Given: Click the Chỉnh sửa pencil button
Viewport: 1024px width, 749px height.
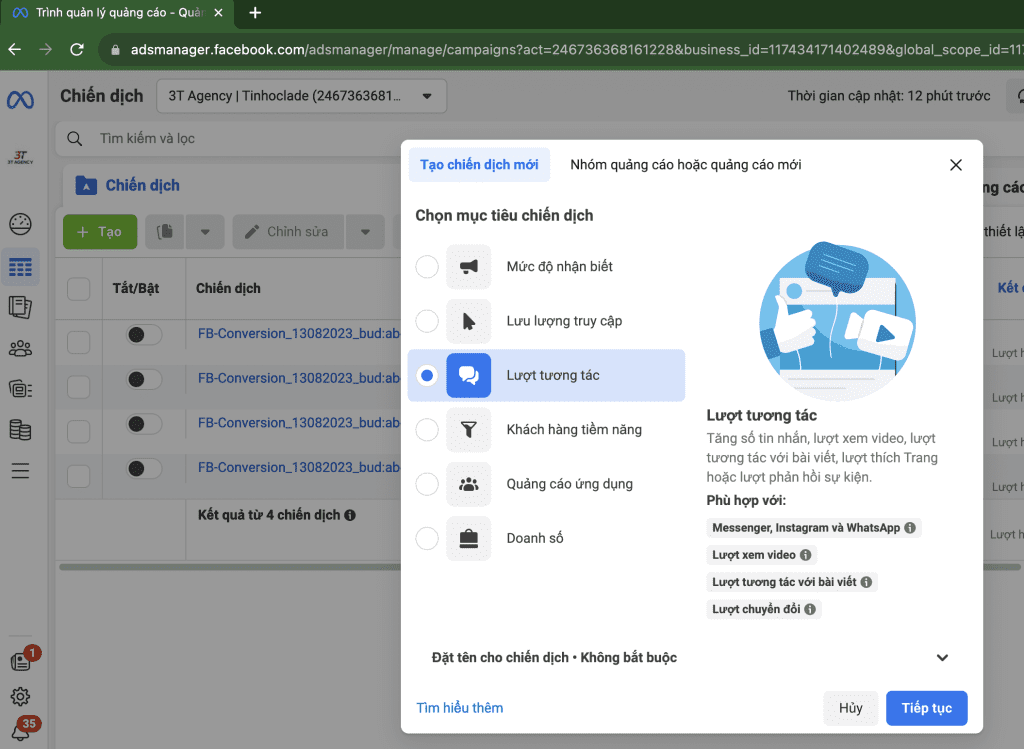Looking at the screenshot, I should click(x=288, y=232).
